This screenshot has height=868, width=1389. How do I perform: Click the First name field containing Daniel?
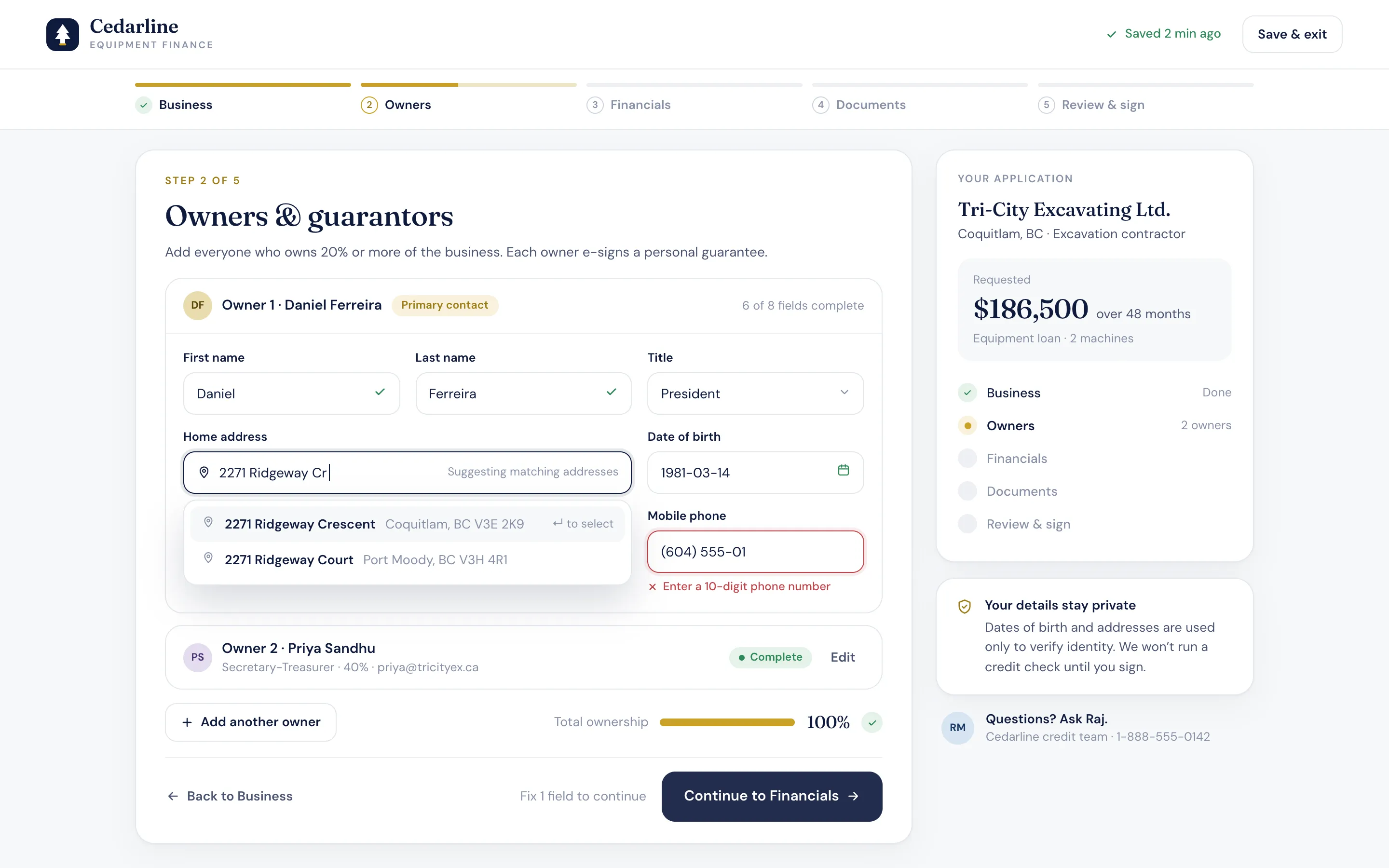pyautogui.click(x=292, y=393)
